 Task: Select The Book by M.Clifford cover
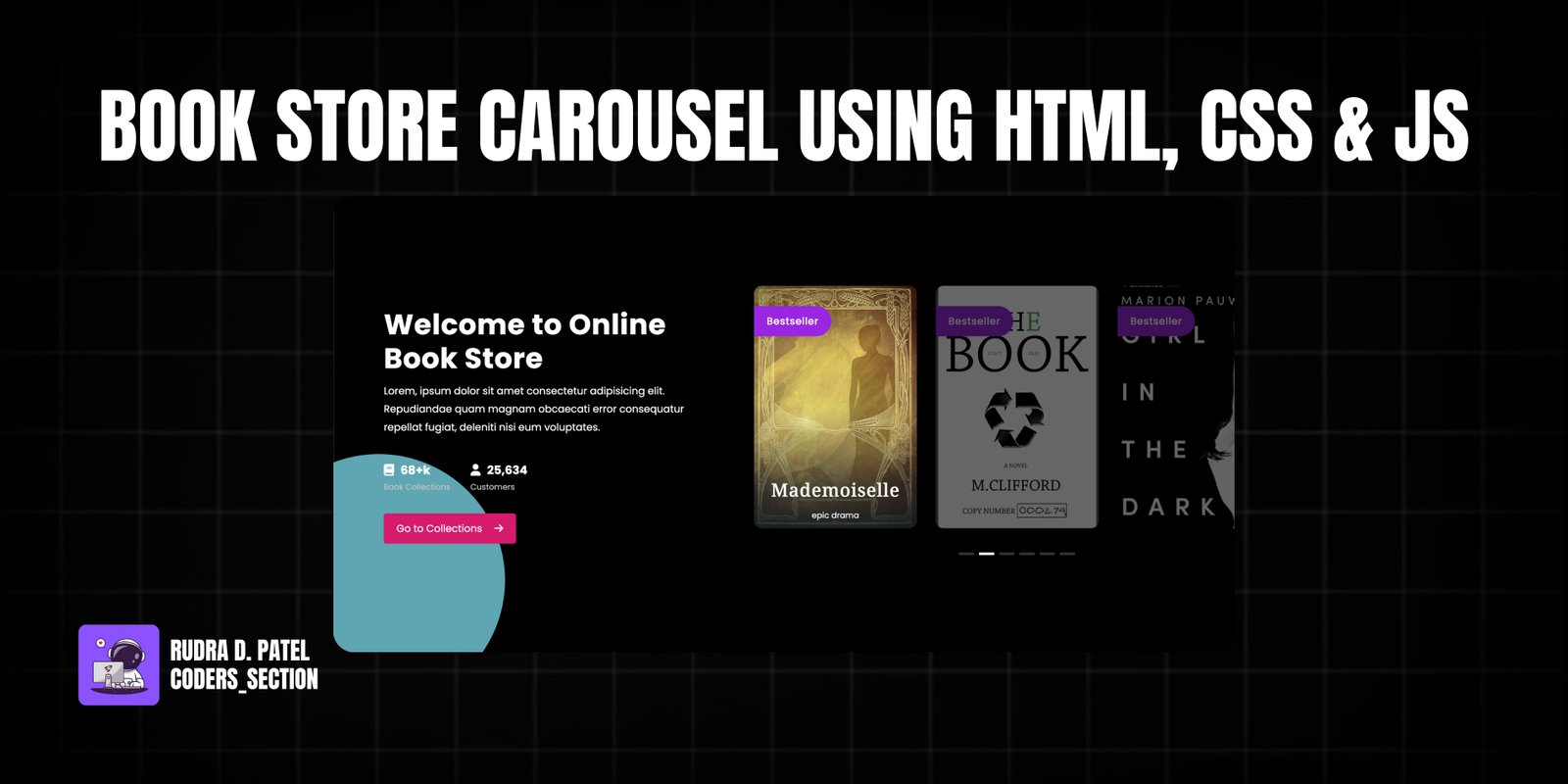[1017, 407]
